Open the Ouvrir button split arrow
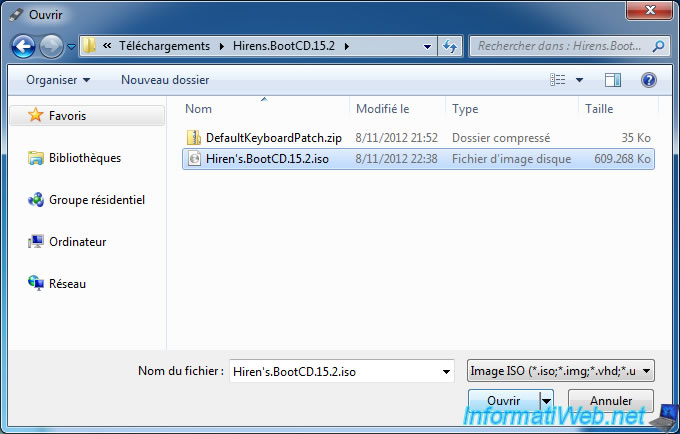 (x=546, y=401)
